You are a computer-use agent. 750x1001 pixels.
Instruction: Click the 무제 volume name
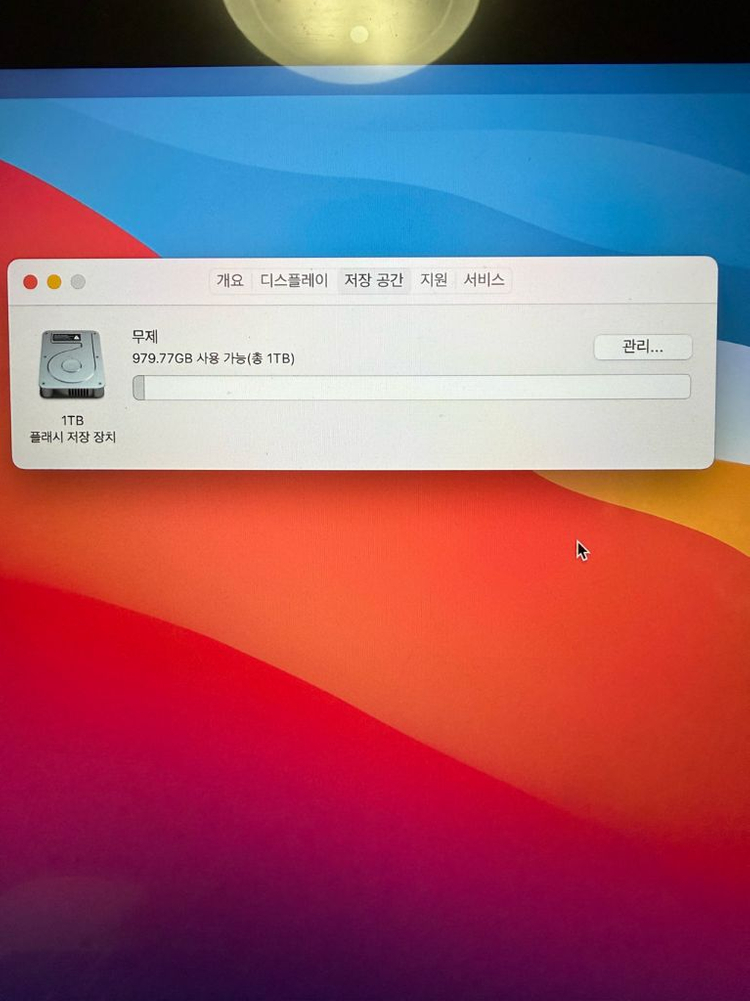tap(145, 336)
